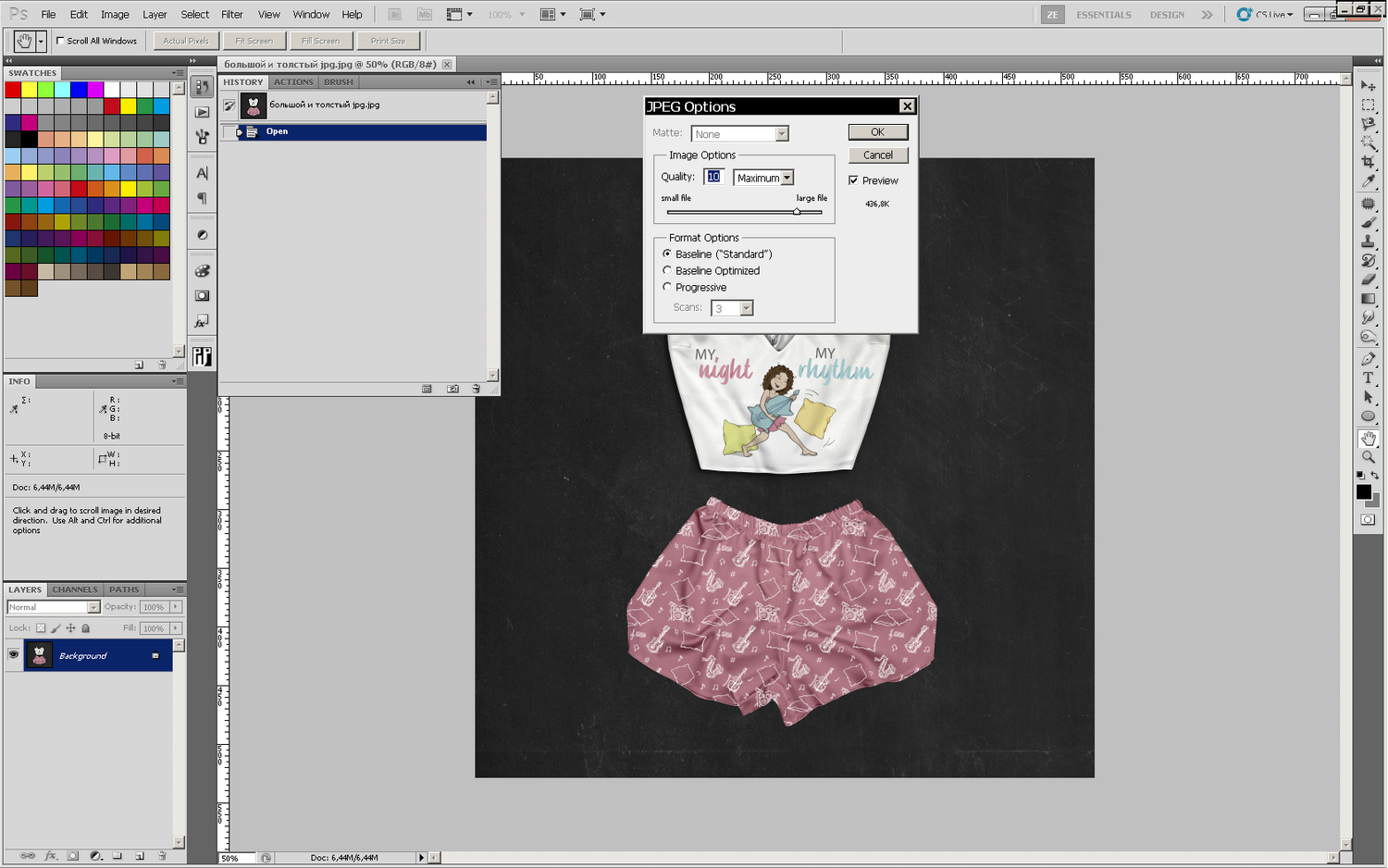Select the Progressive format option
Screen dimensions: 1388x868
[667, 288]
